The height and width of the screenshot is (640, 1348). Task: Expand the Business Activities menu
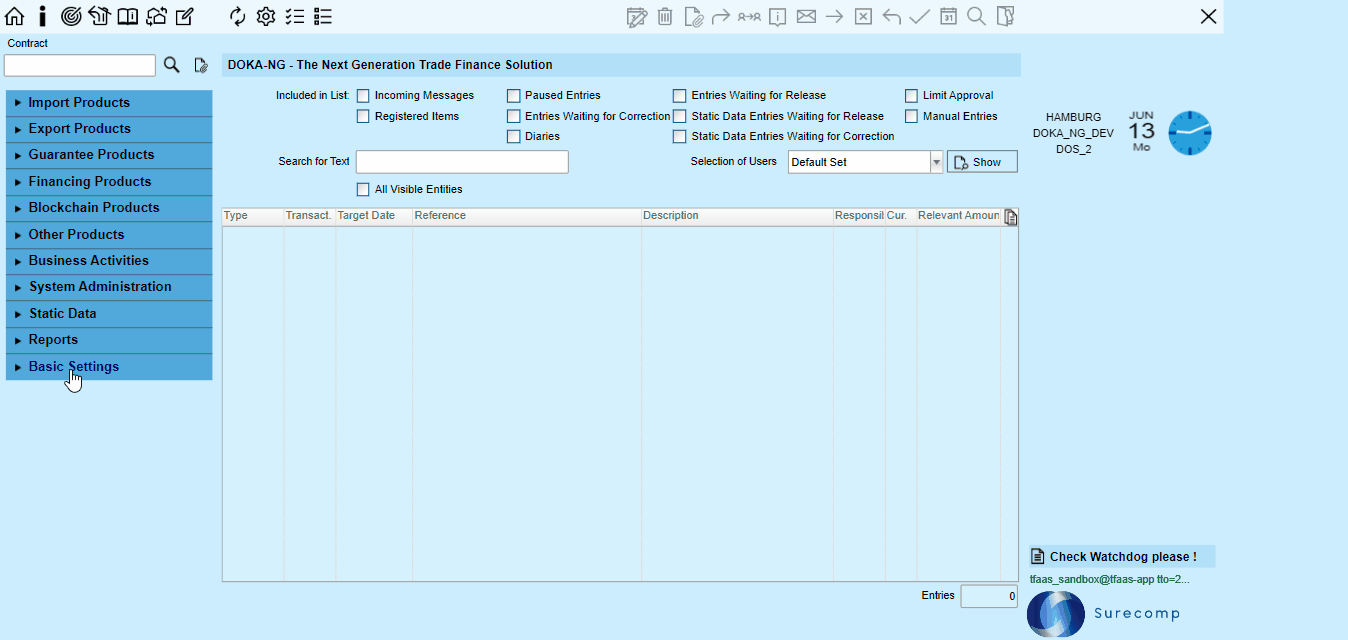pyautogui.click(x=109, y=261)
